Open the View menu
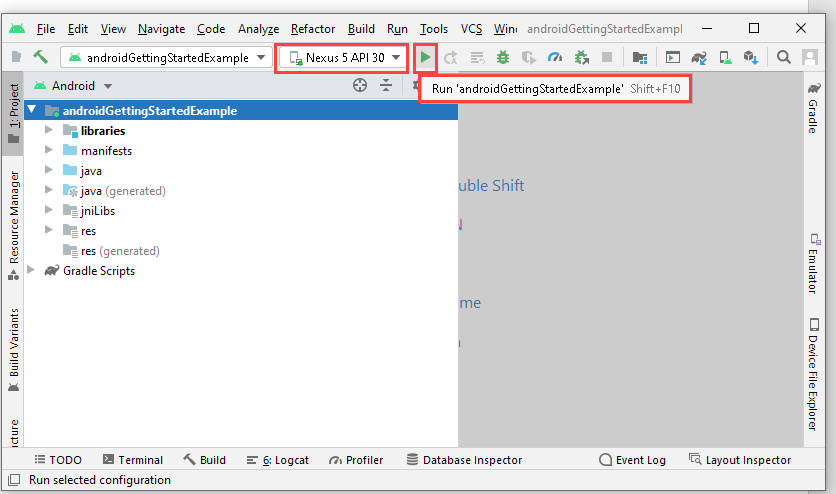 (x=113, y=29)
